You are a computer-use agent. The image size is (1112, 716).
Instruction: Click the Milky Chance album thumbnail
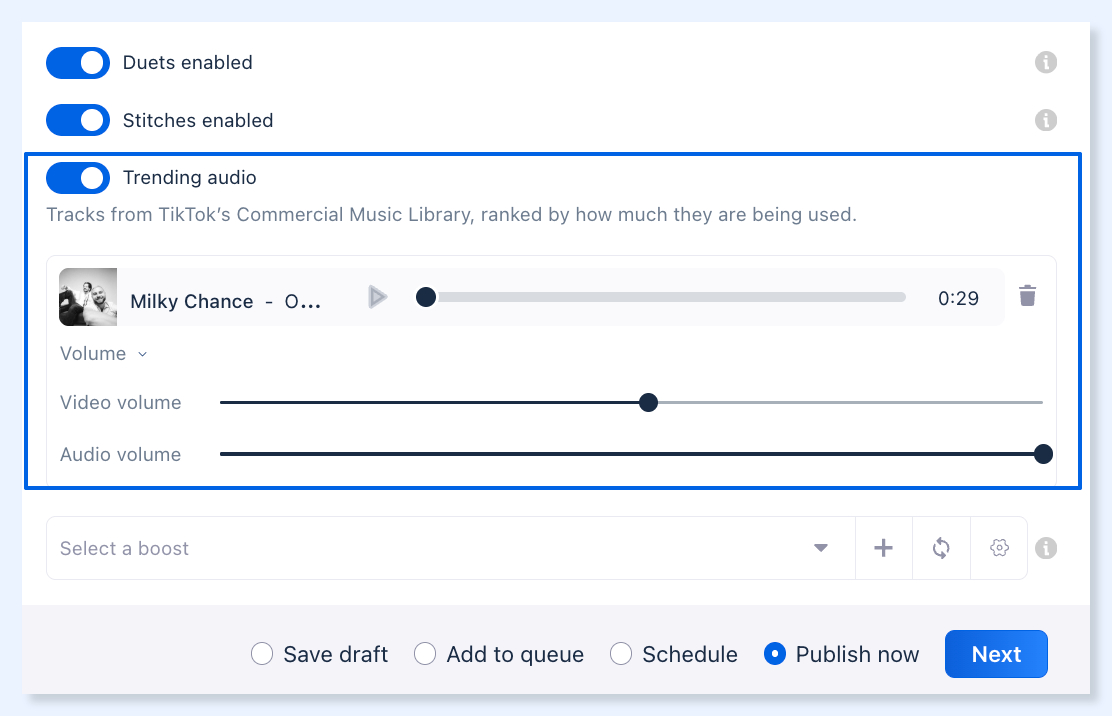click(88, 297)
